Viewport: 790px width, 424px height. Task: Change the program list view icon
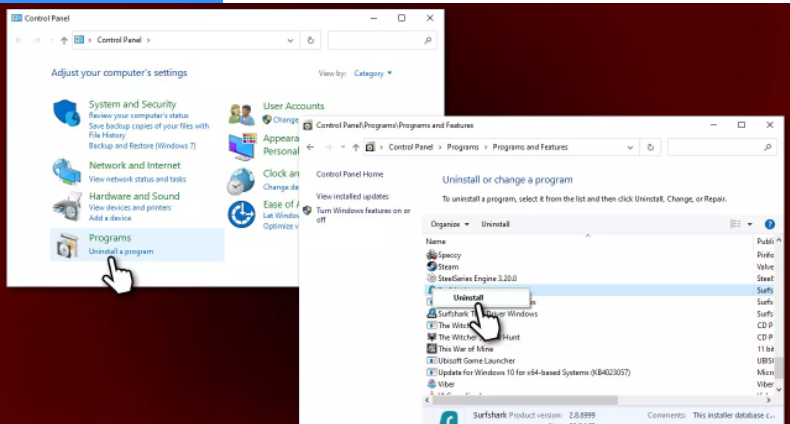(x=735, y=224)
